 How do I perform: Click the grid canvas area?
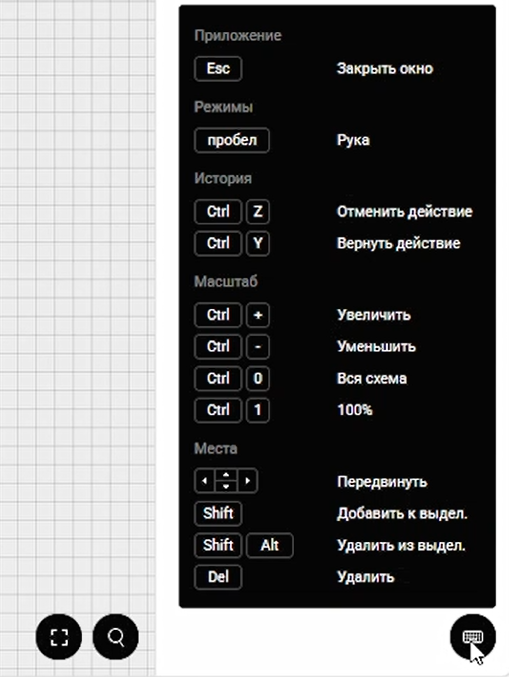click(x=78, y=302)
